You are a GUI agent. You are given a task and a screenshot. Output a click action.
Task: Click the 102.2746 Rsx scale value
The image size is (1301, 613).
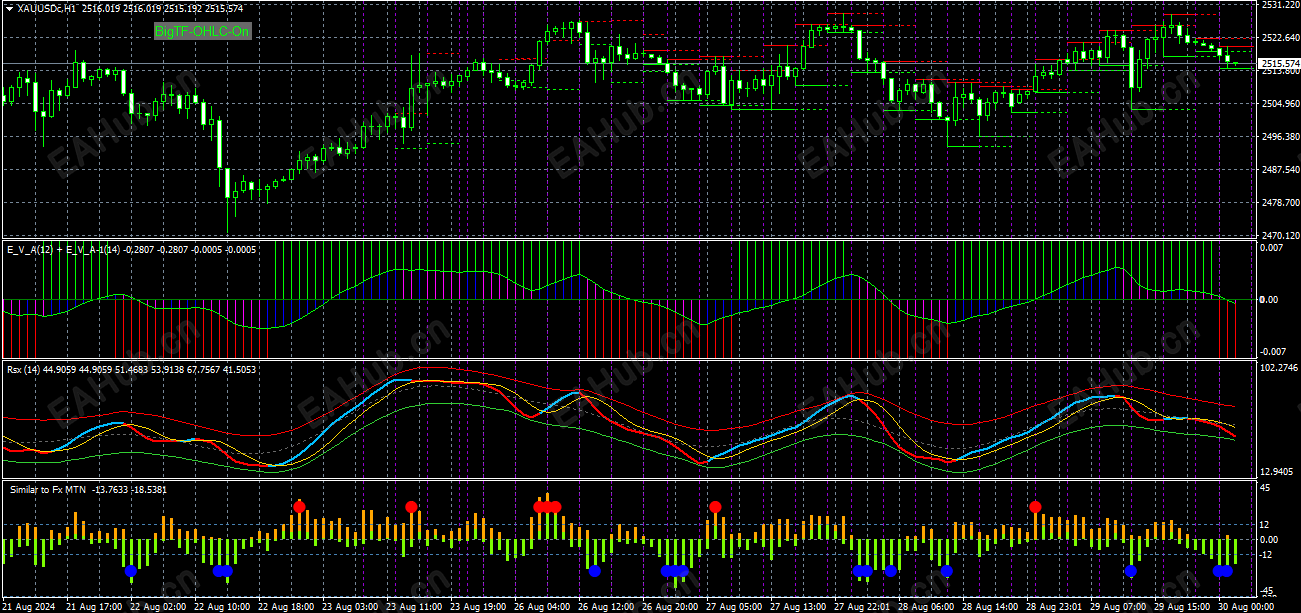click(x=1279, y=369)
